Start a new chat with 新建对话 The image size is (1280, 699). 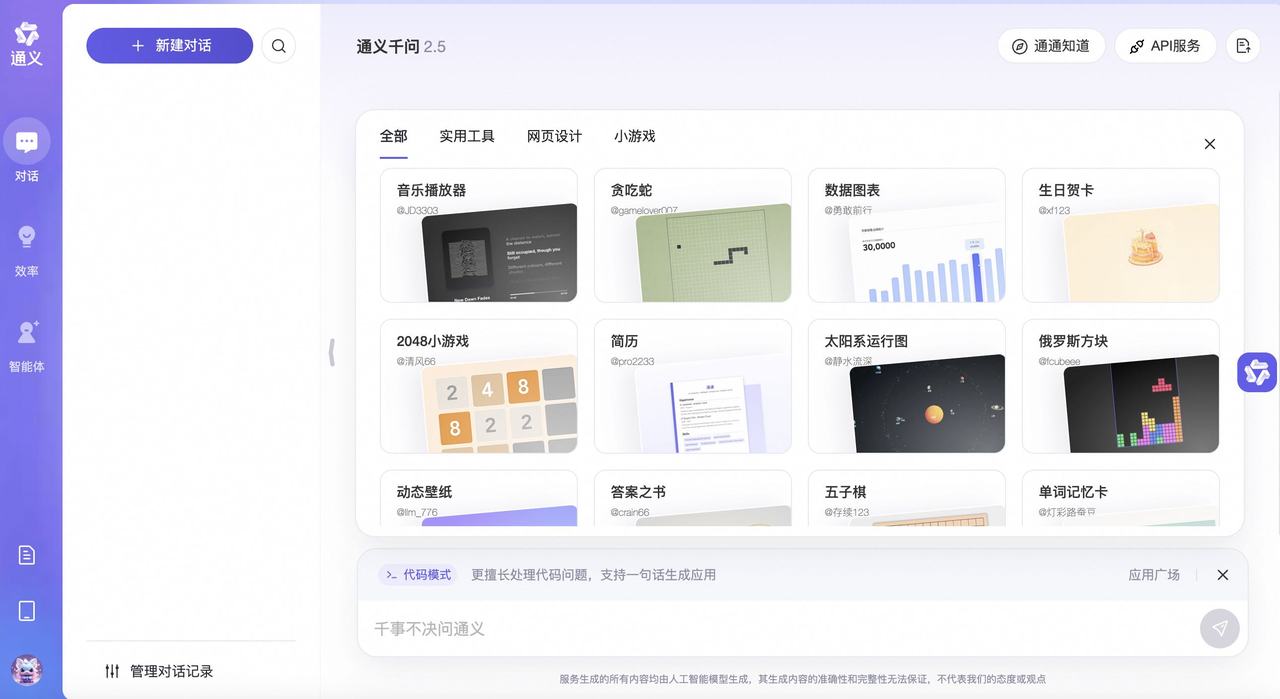coord(170,46)
